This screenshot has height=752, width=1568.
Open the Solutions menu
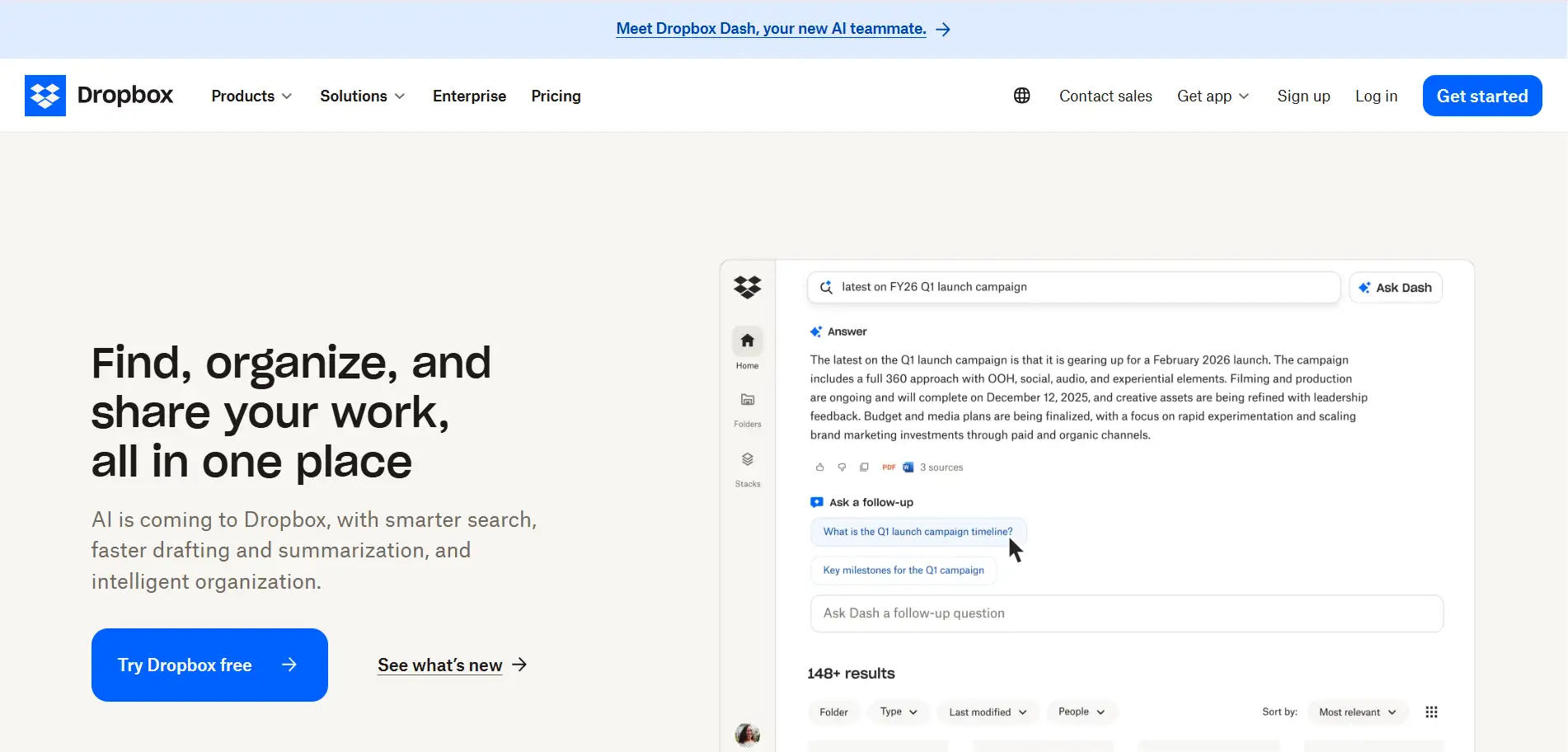pyautogui.click(x=361, y=96)
